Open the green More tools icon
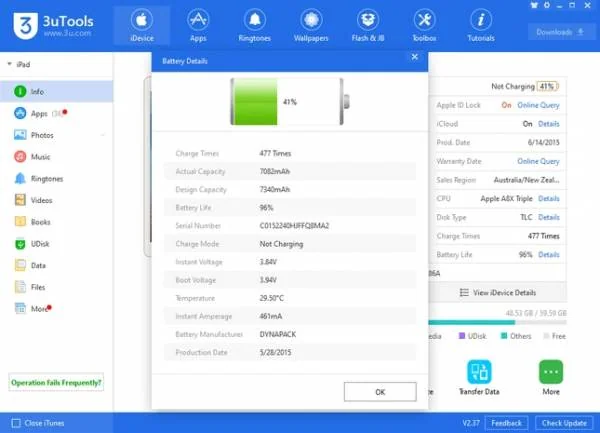Viewport: 600px width, 433px height. 551,377
